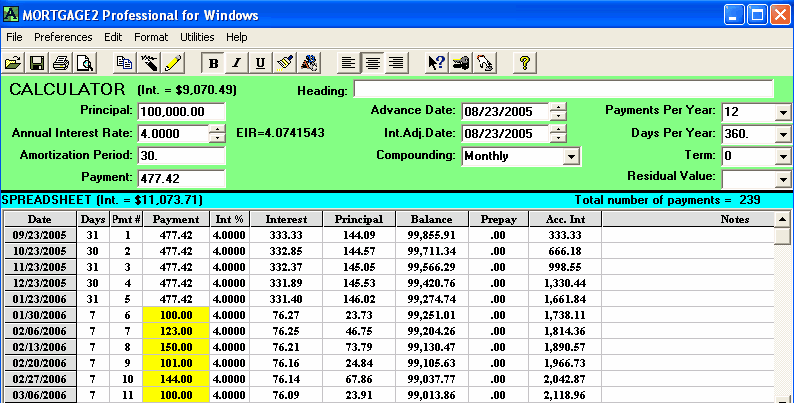The height and width of the screenshot is (403, 794).
Task: Open the Preferences menu
Action: coord(62,37)
